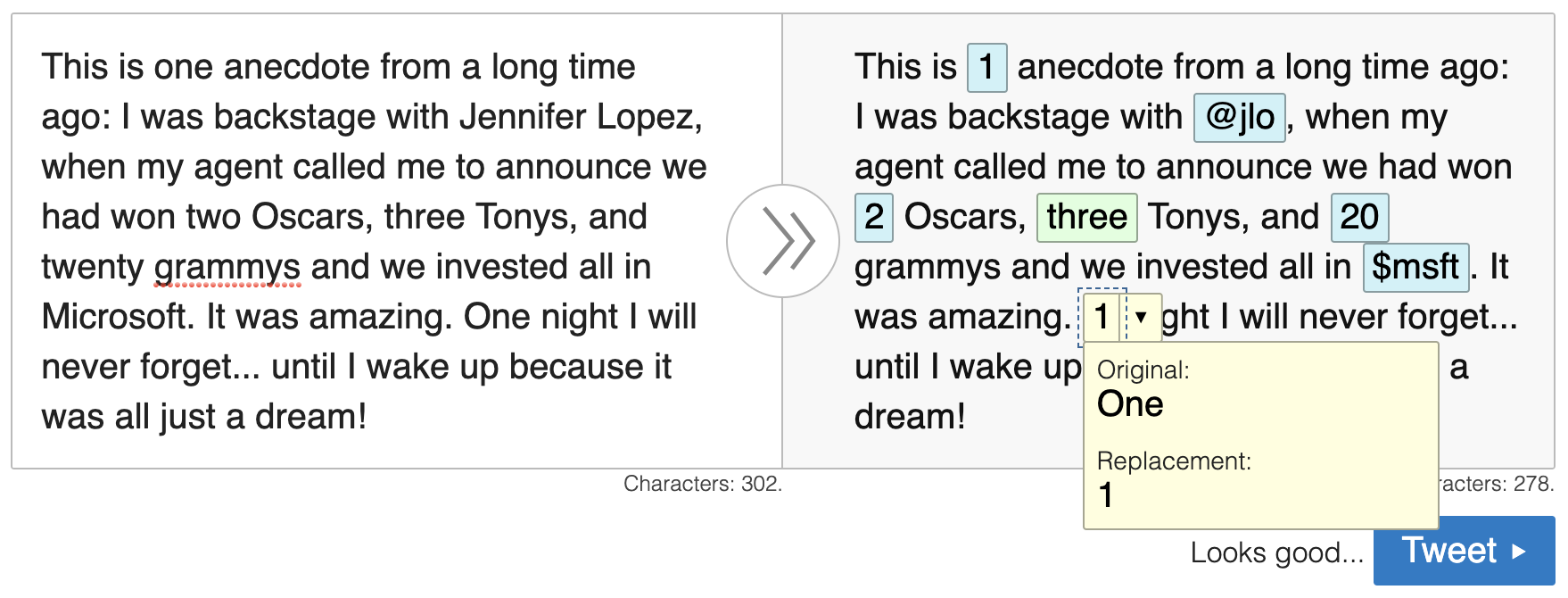
Task: Open the dropdown arrow beside the selected "1"
Action: [x=1141, y=317]
